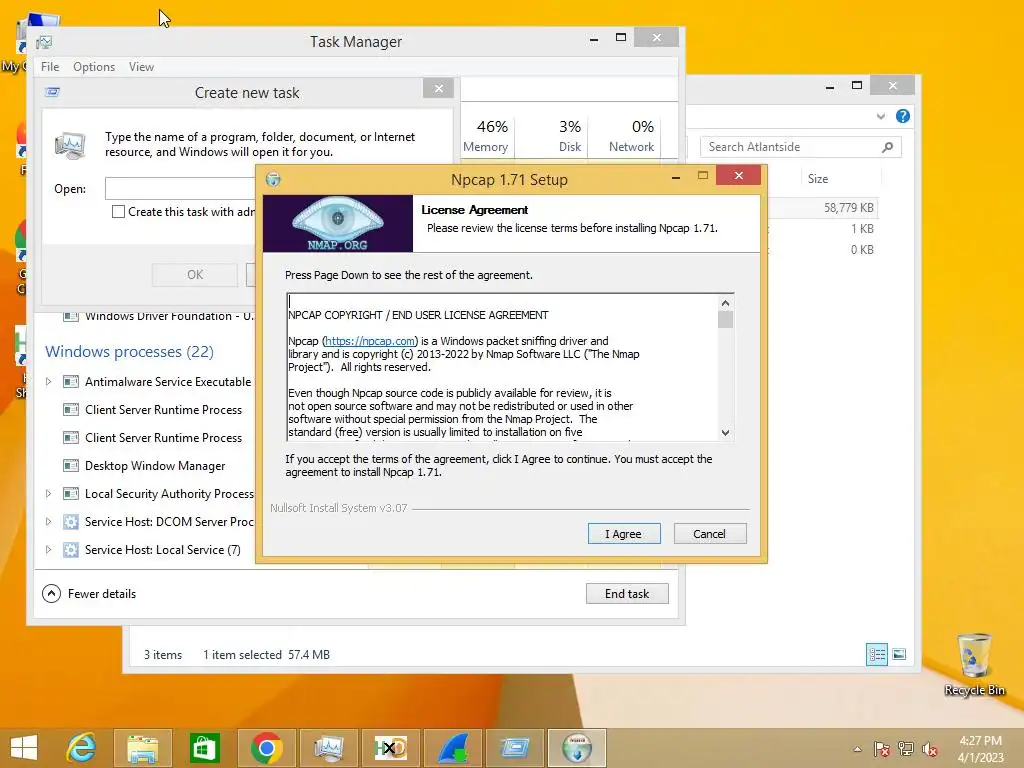Open Task Manager File menu
The width and height of the screenshot is (1024, 768).
coord(50,67)
